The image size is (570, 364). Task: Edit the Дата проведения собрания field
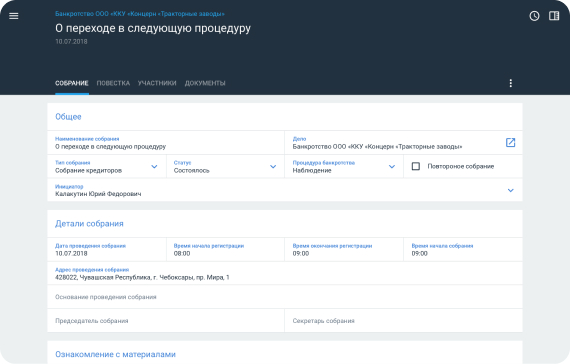[107, 249]
